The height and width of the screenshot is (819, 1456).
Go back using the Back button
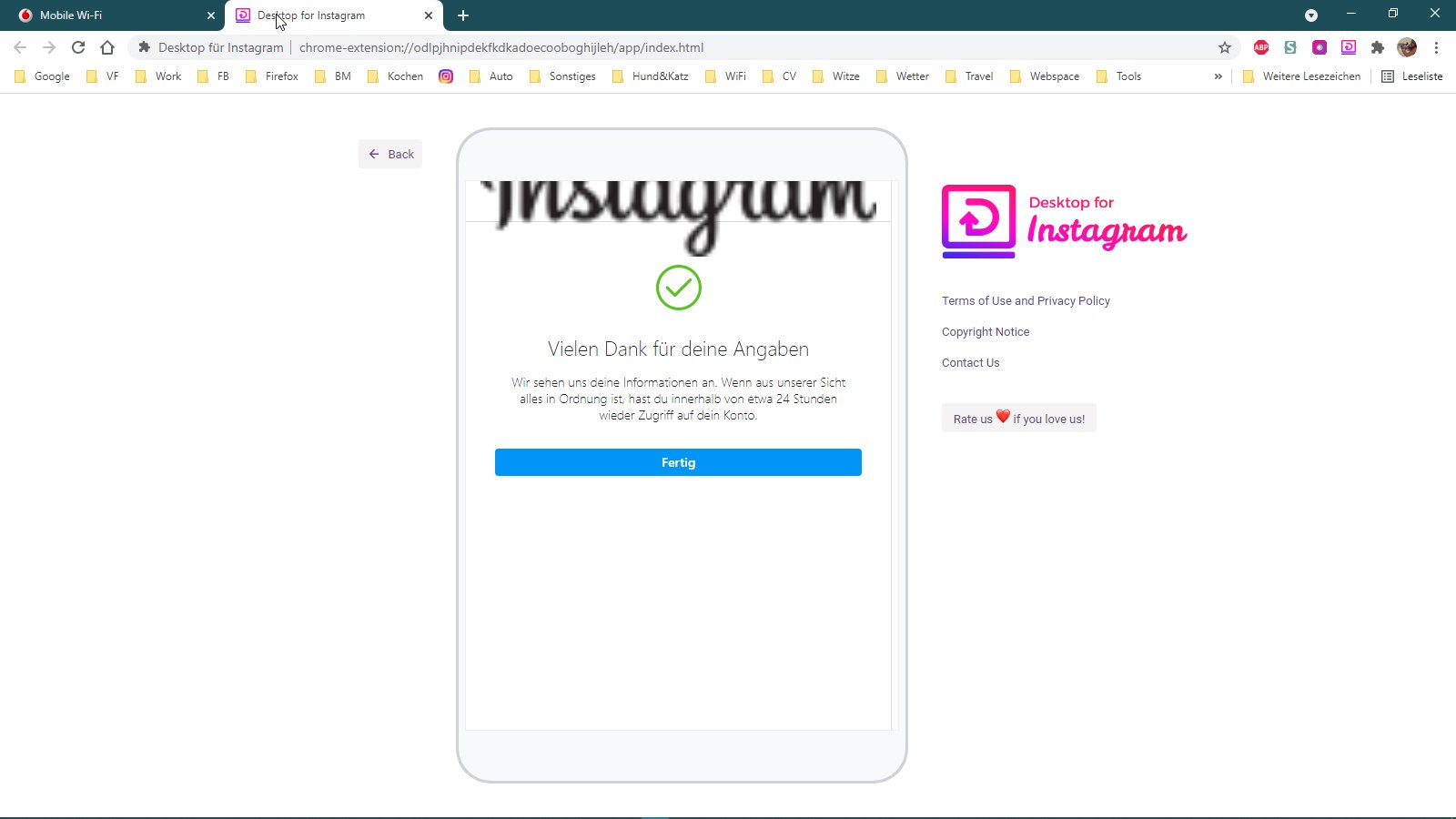(x=390, y=154)
